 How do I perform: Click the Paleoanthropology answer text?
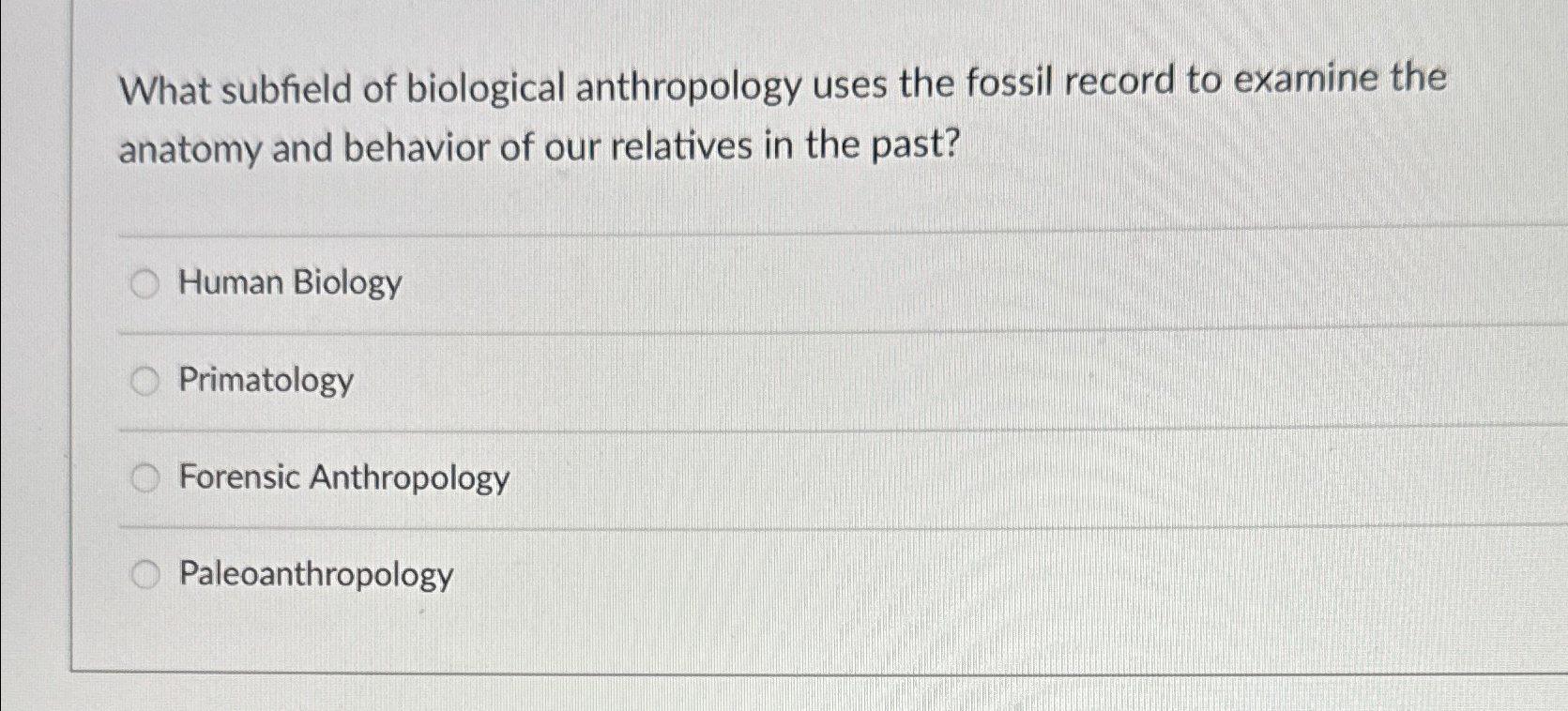click(314, 574)
